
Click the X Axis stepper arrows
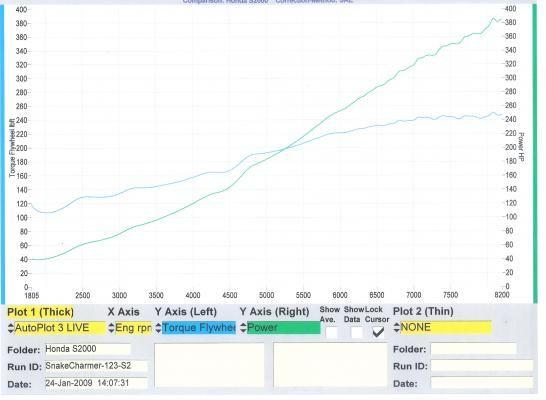pyautogui.click(x=111, y=328)
